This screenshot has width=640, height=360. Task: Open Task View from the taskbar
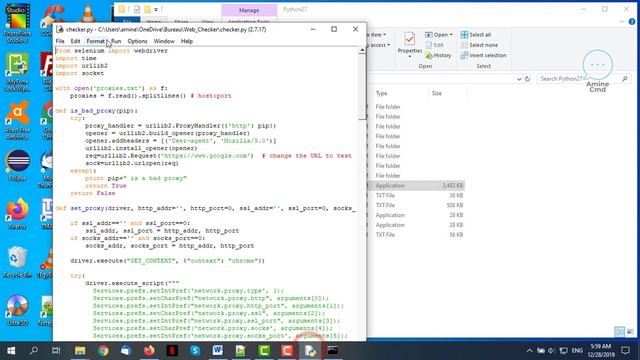(x=56, y=351)
